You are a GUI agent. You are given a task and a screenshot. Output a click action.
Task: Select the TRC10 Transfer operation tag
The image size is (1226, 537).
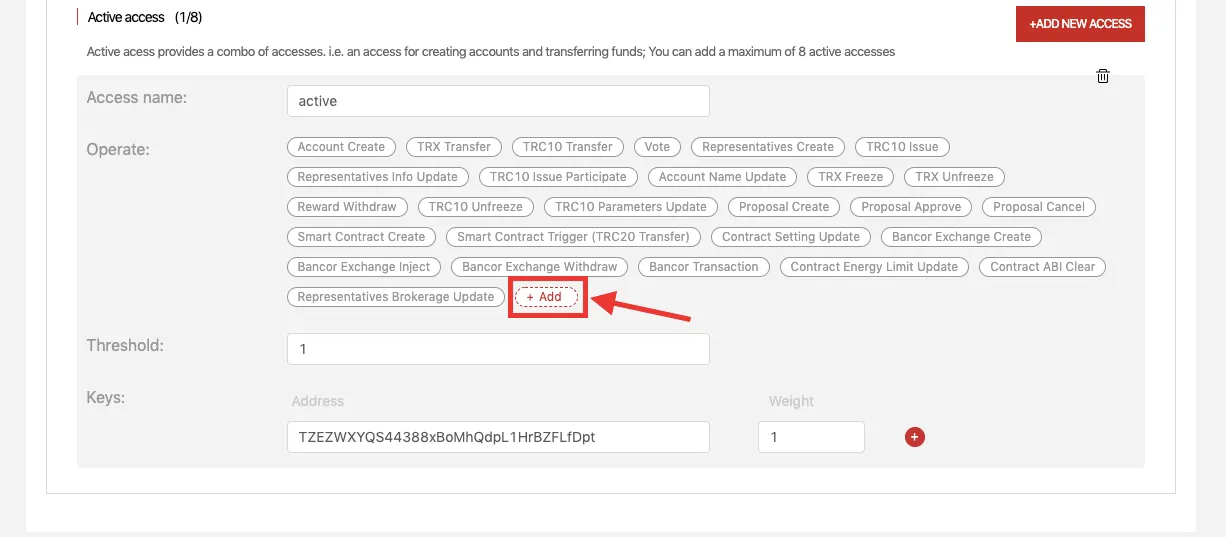pos(568,147)
